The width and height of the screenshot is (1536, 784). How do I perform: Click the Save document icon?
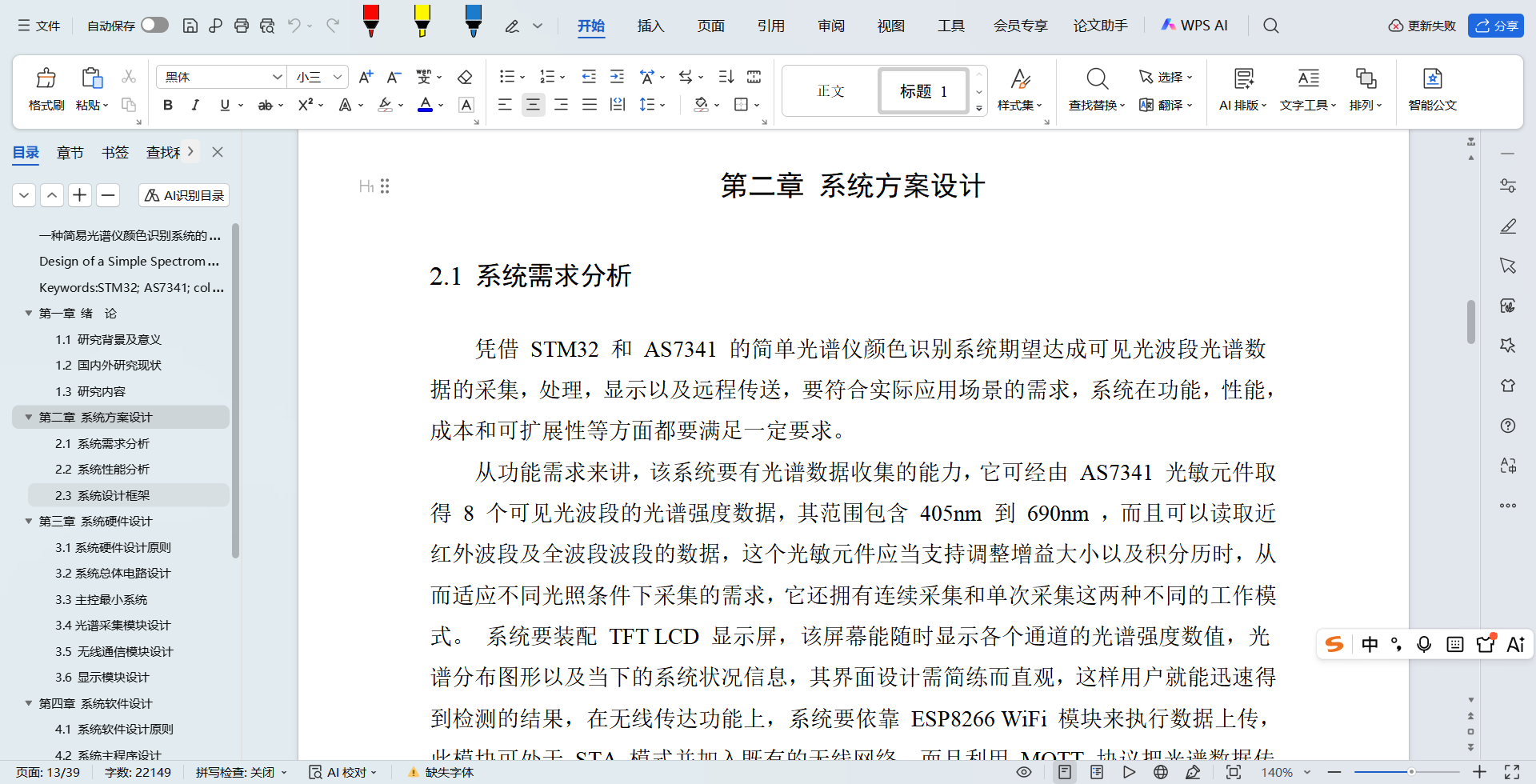(x=190, y=26)
